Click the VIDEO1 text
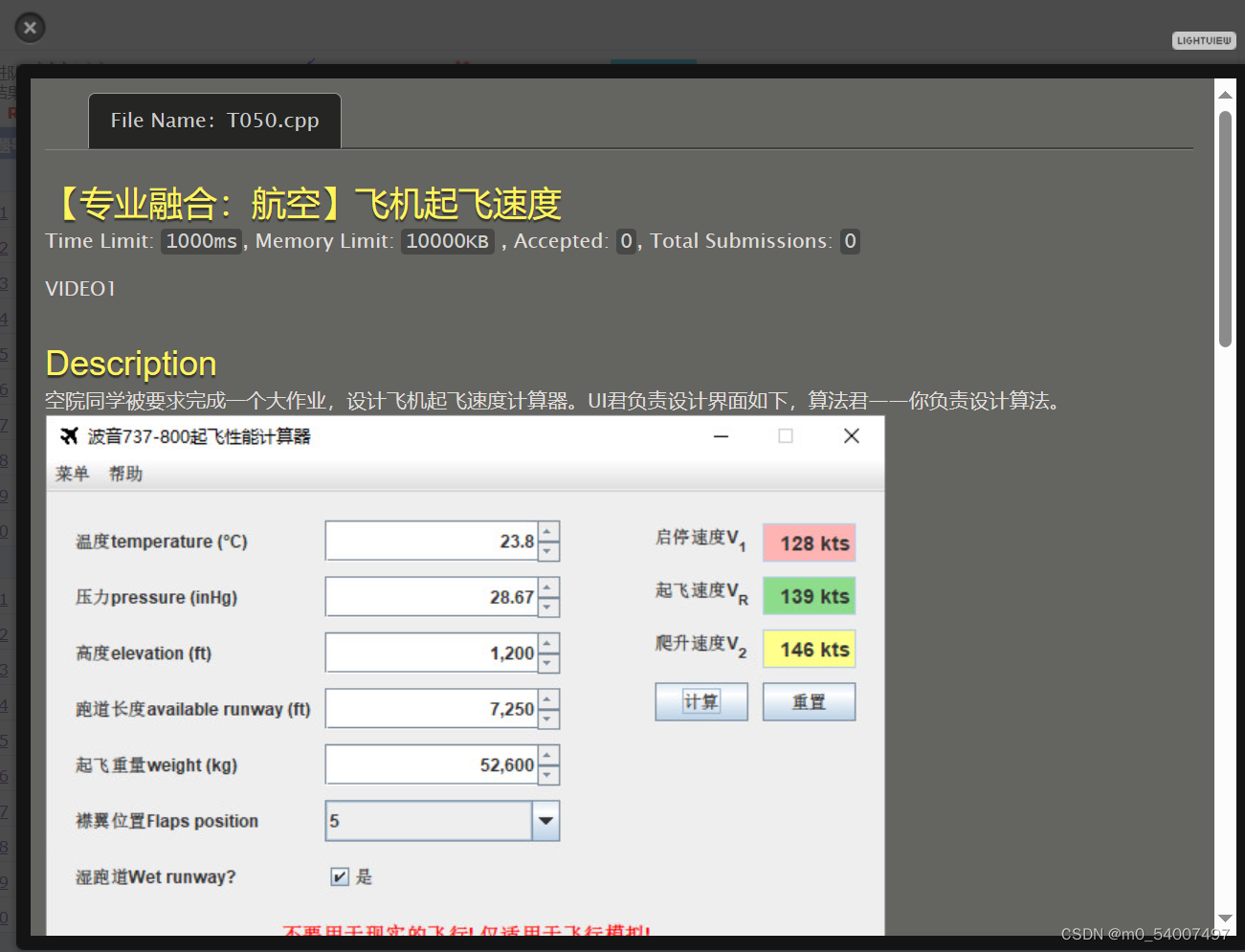This screenshot has width=1245, height=952. point(80,289)
